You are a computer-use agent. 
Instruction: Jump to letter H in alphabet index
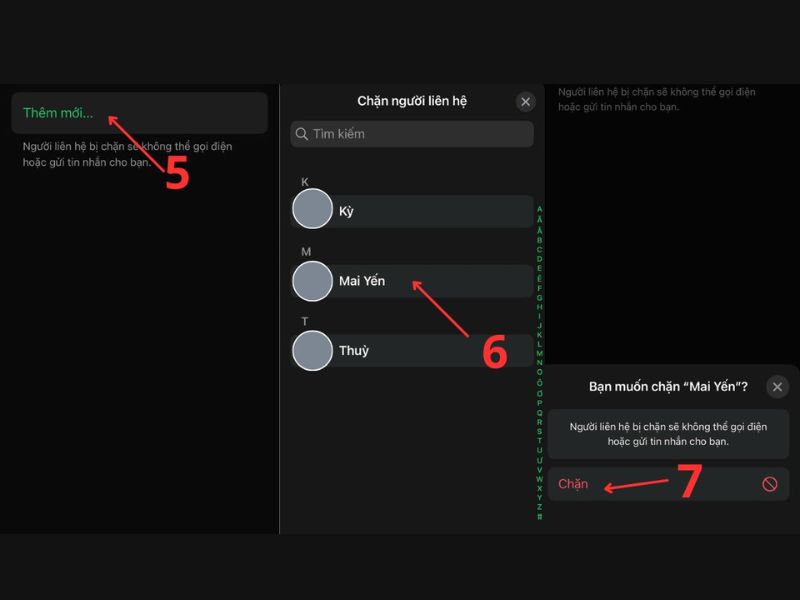pyautogui.click(x=540, y=306)
